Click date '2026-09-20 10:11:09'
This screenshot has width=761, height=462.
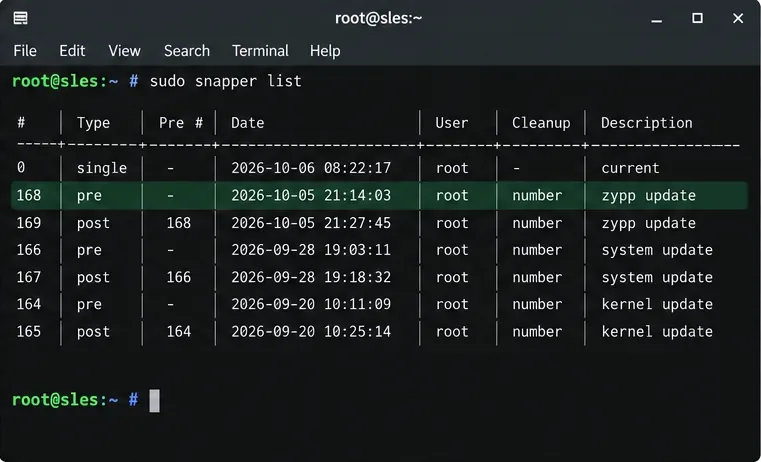coord(311,305)
